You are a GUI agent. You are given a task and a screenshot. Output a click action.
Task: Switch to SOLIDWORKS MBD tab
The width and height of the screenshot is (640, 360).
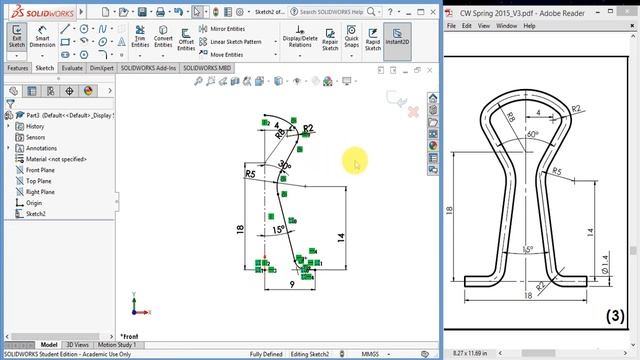207,68
